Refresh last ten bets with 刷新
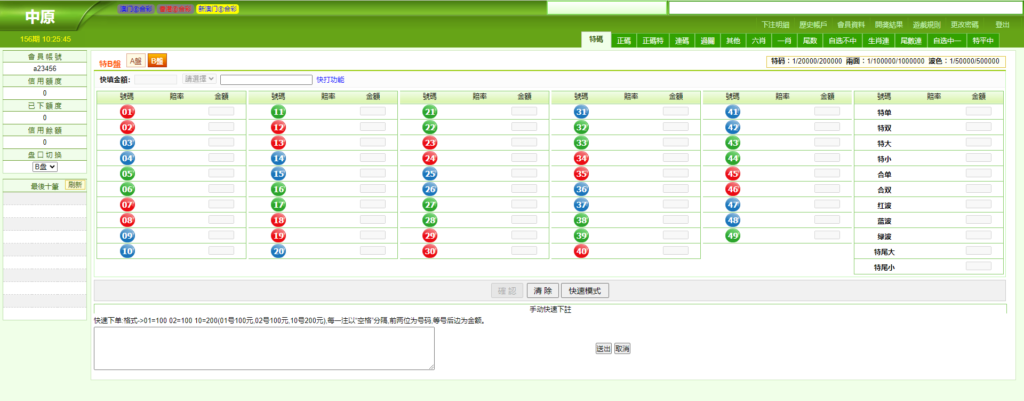The height and width of the screenshot is (401, 1024). (x=75, y=185)
